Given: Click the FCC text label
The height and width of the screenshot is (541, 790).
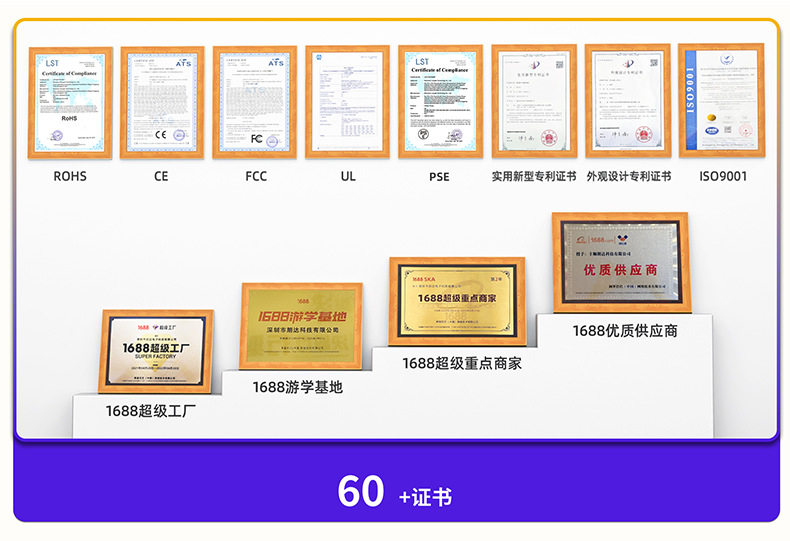Looking at the screenshot, I should (256, 176).
